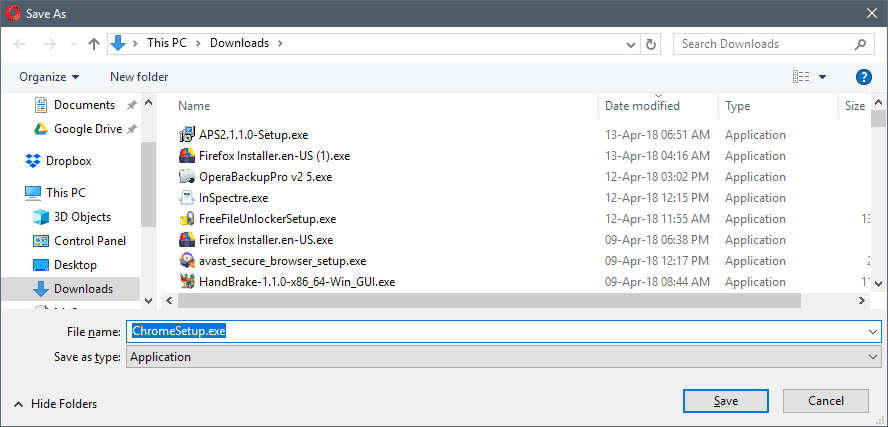
Task: Click the FreeFileUnlockerSetup lock icon
Action: 187,219
